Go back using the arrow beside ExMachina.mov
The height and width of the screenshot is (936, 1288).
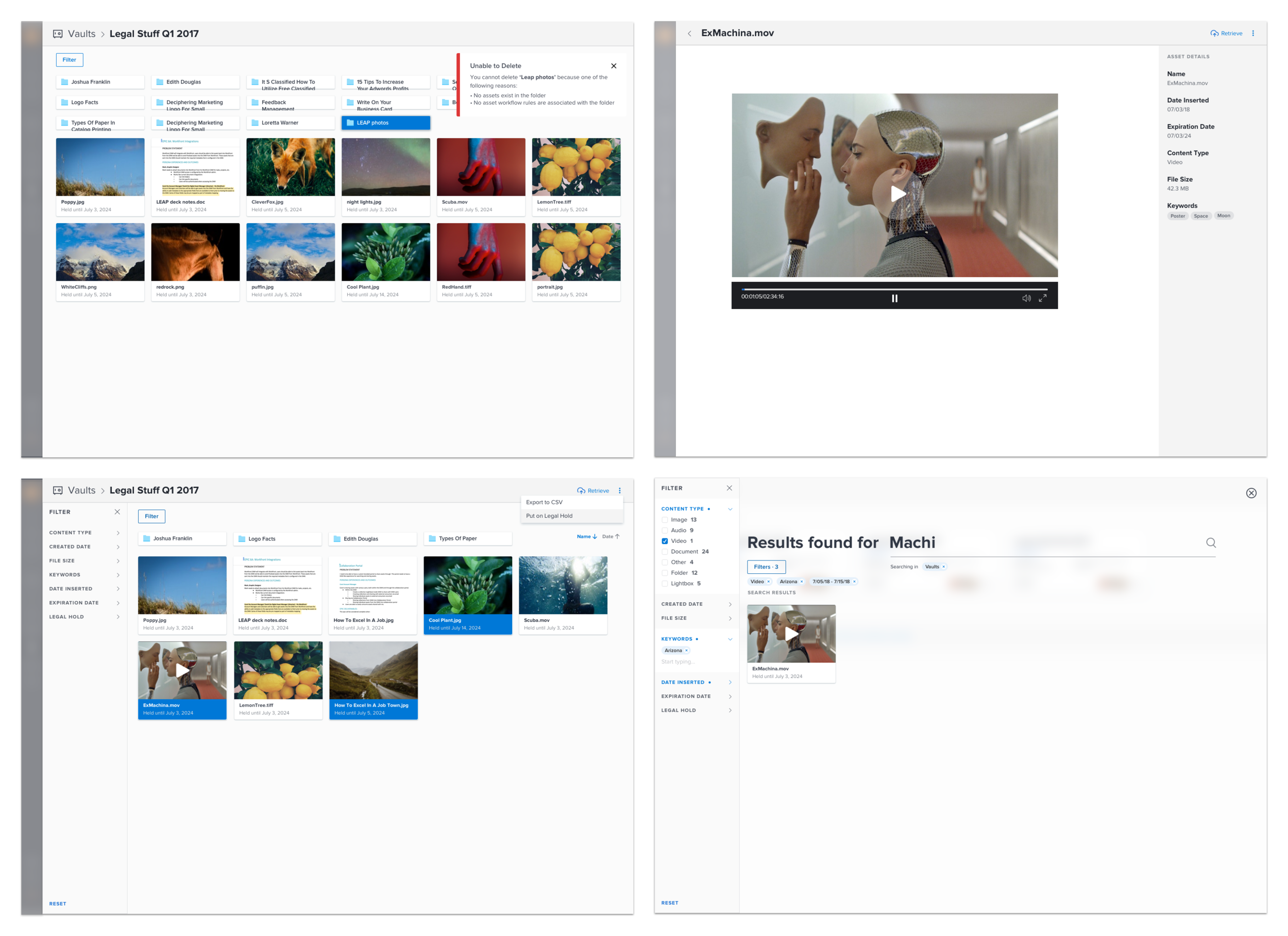coord(689,33)
